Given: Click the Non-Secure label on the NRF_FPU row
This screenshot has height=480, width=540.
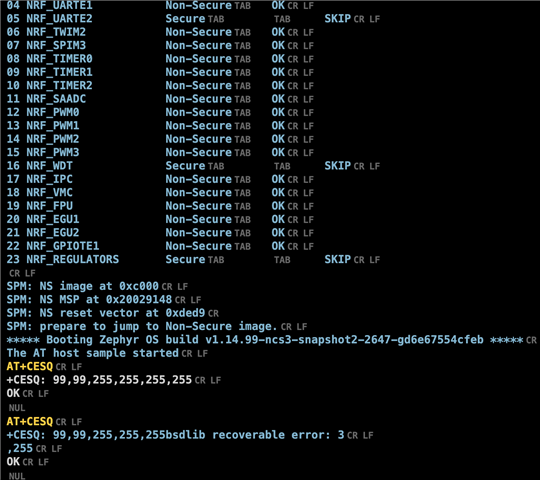Looking at the screenshot, I should (x=198, y=206).
